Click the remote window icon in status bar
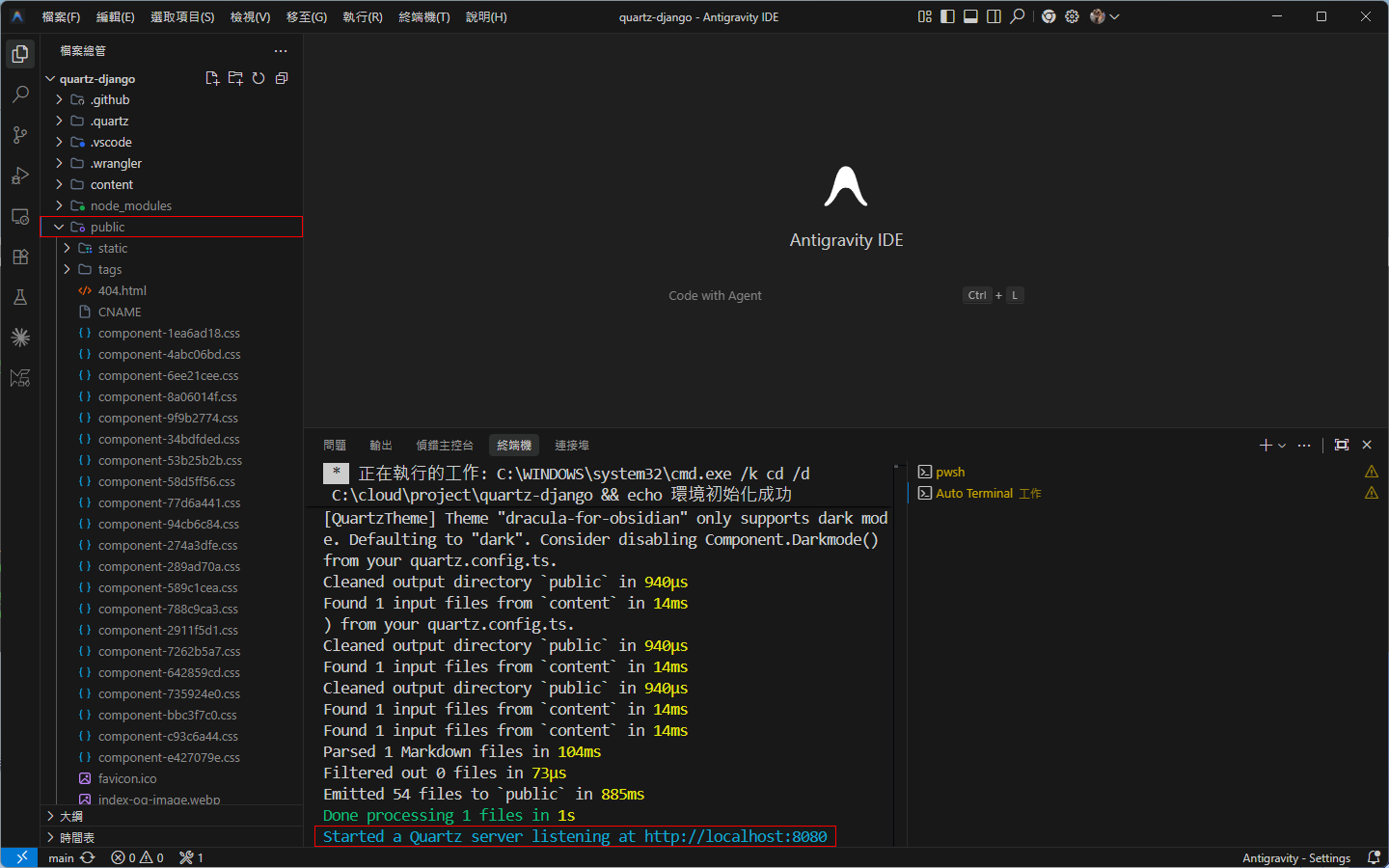Image resolution: width=1389 pixels, height=868 pixels. (x=20, y=857)
